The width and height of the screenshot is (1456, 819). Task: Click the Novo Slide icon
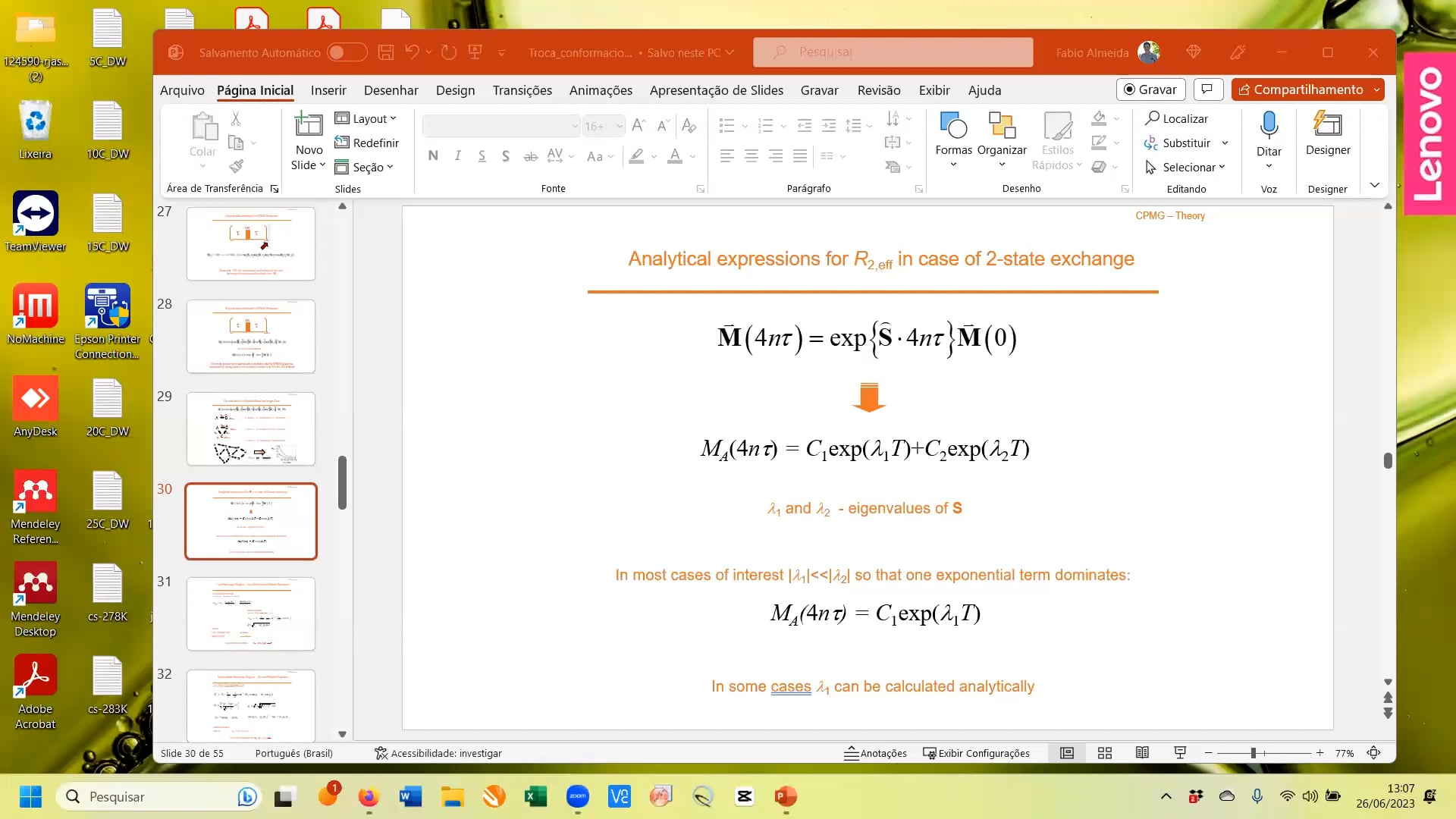coord(308,125)
